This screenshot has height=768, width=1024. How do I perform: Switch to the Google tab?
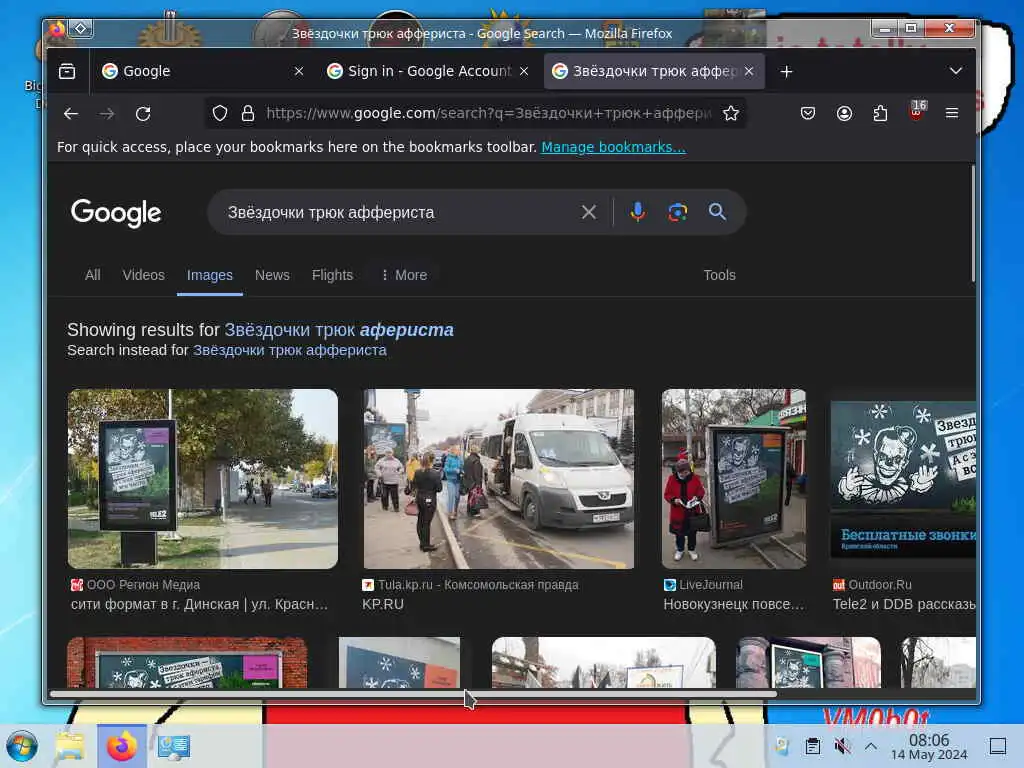click(202, 71)
